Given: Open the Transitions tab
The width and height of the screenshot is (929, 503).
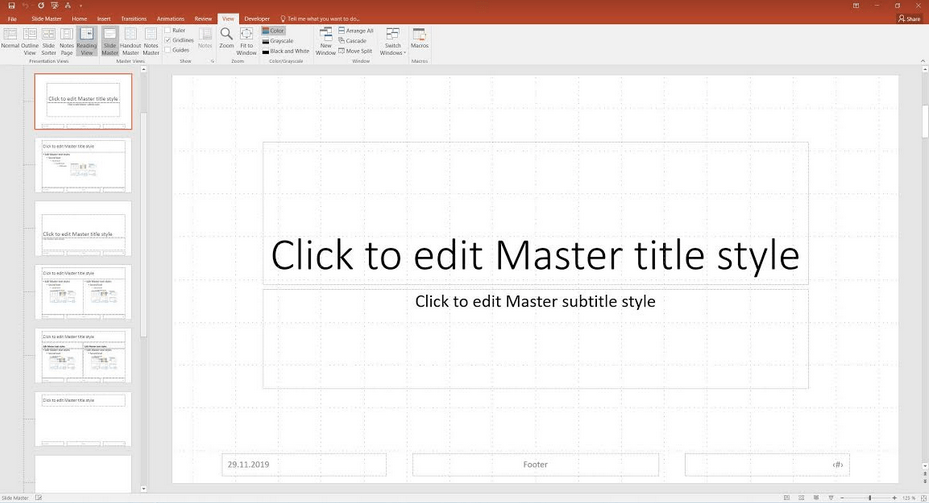Looking at the screenshot, I should pos(134,18).
